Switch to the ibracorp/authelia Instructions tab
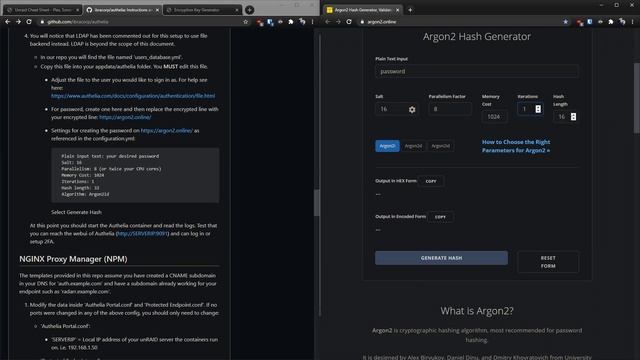This screenshot has width=640, height=360. 122,10
